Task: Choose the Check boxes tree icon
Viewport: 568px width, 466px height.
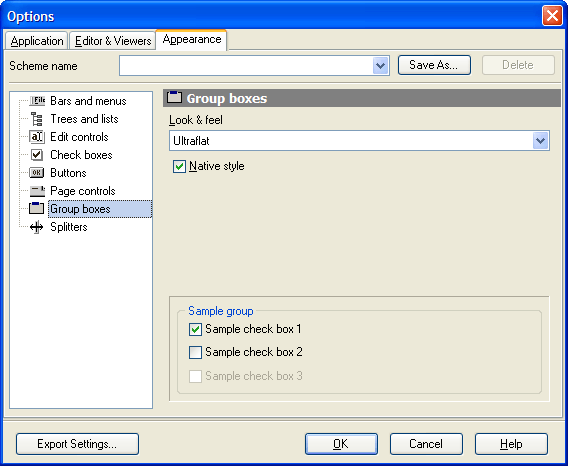Action: click(37, 155)
